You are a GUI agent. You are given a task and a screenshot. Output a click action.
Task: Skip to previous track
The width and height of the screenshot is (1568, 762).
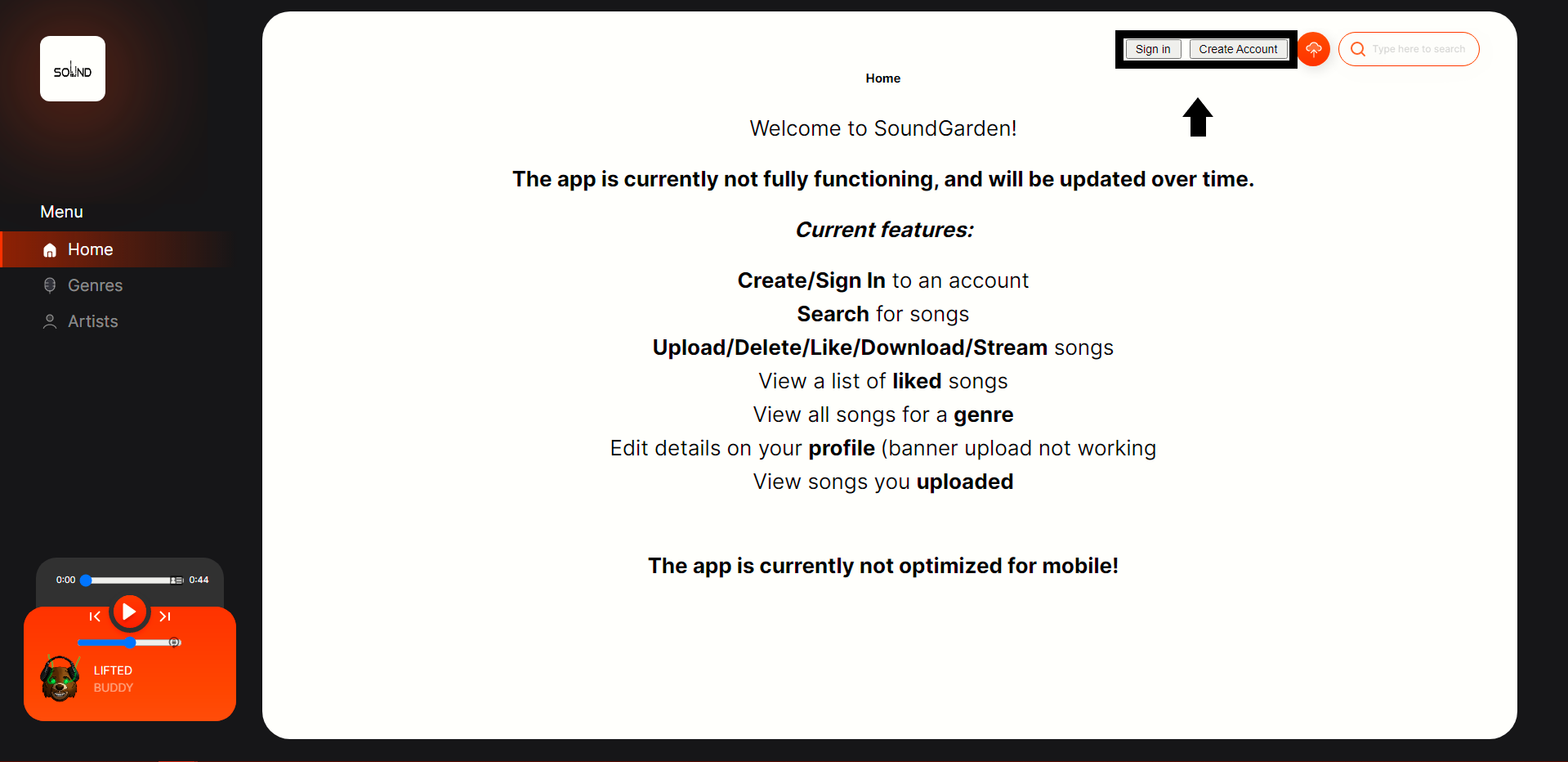click(94, 616)
